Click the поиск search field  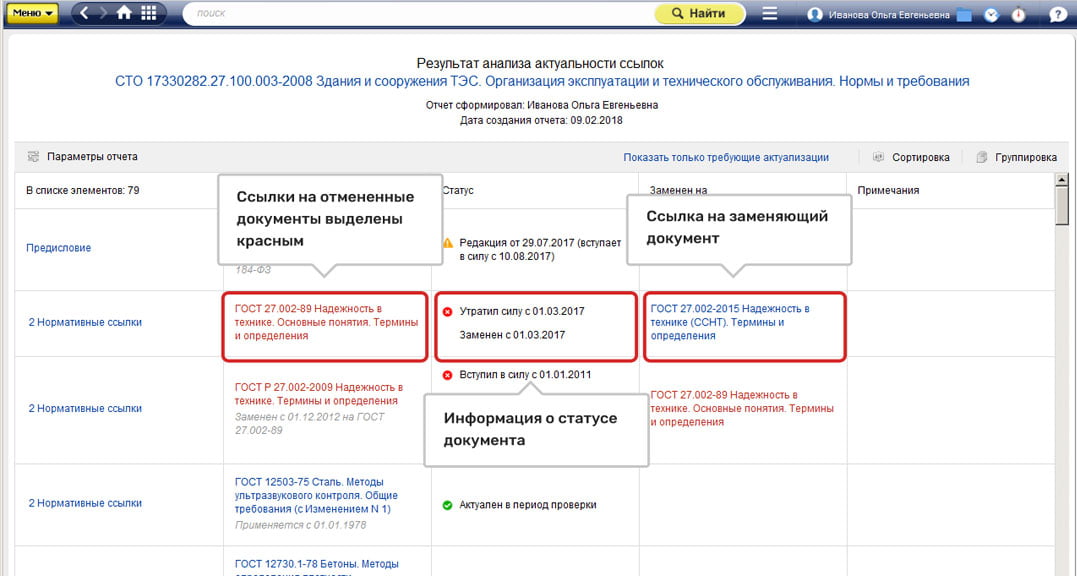coord(418,13)
